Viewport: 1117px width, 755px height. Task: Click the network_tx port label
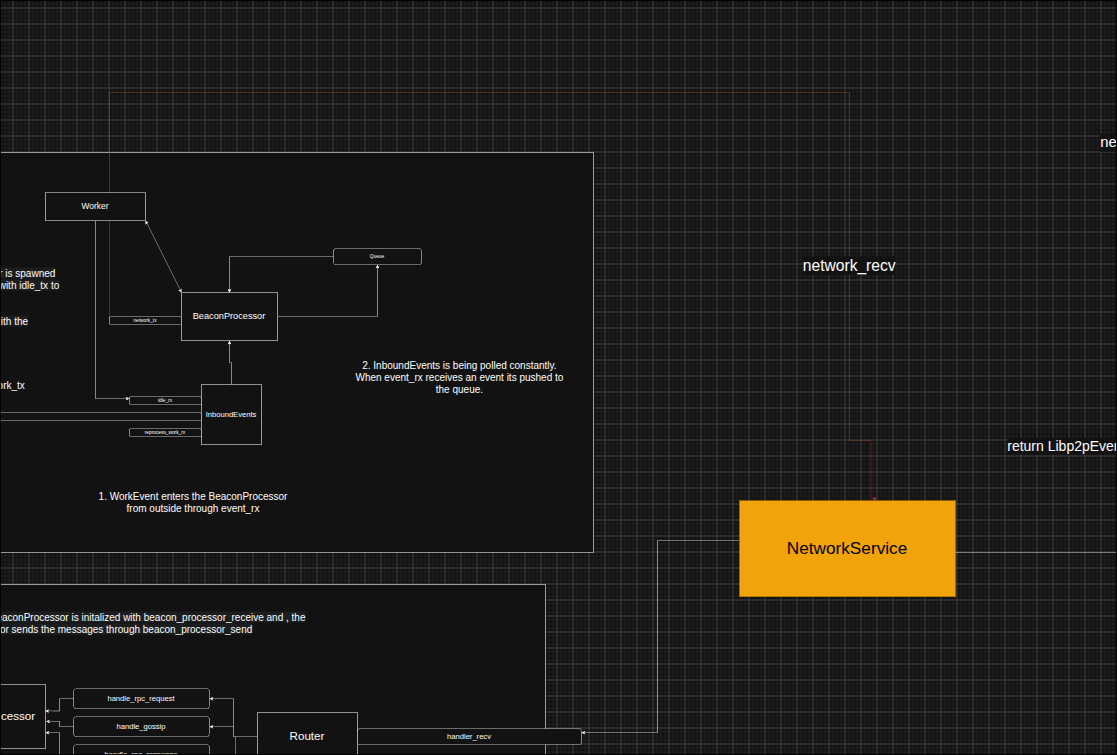click(145, 321)
